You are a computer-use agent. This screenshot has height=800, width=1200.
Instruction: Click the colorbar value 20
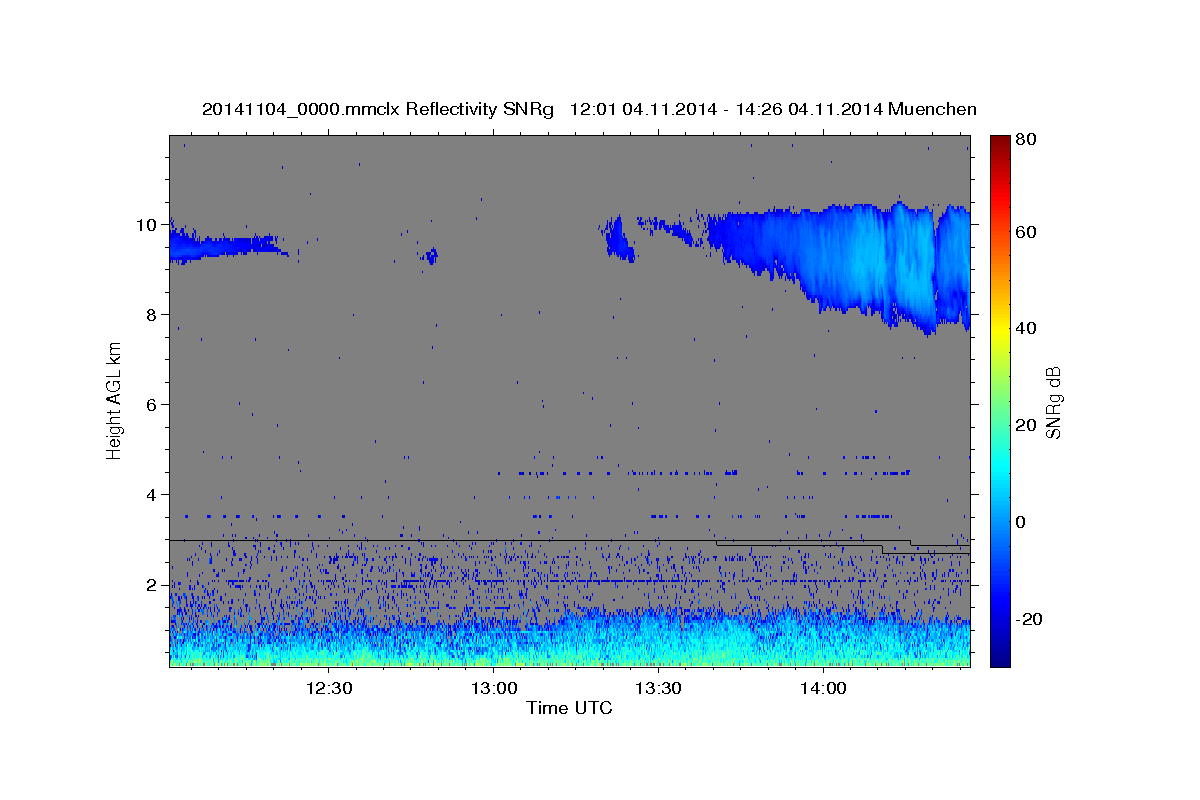(1025, 426)
